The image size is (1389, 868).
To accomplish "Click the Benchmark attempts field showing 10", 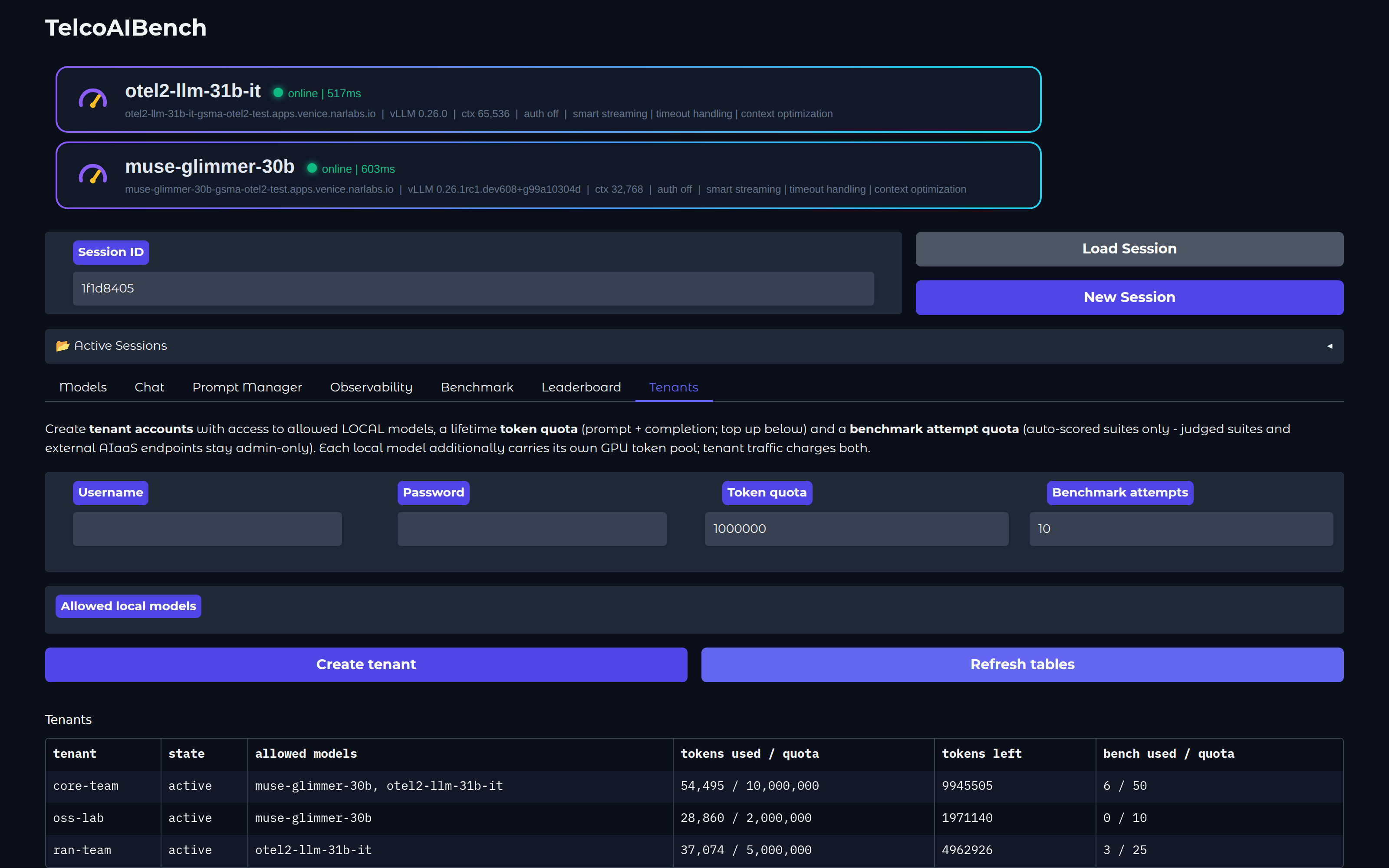I will click(x=1181, y=529).
